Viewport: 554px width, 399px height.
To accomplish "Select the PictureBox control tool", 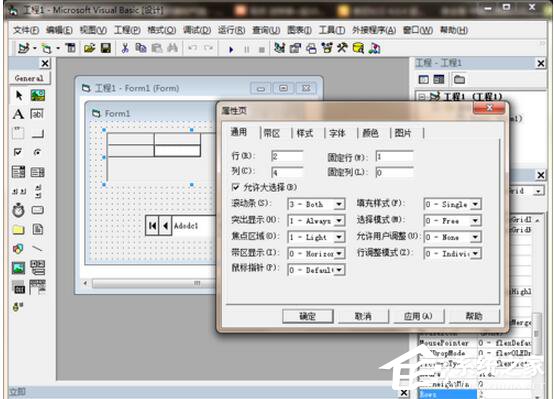I will pos(37,95).
